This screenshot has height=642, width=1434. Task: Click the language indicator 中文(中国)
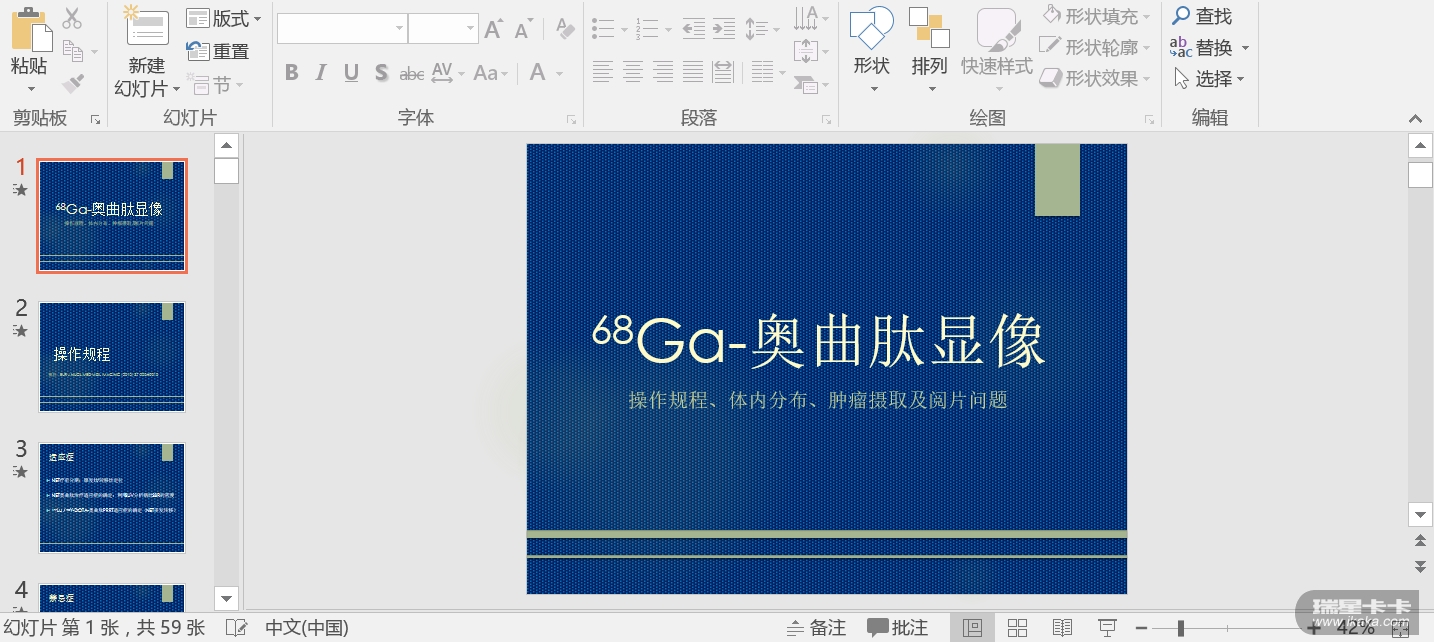[x=306, y=628]
